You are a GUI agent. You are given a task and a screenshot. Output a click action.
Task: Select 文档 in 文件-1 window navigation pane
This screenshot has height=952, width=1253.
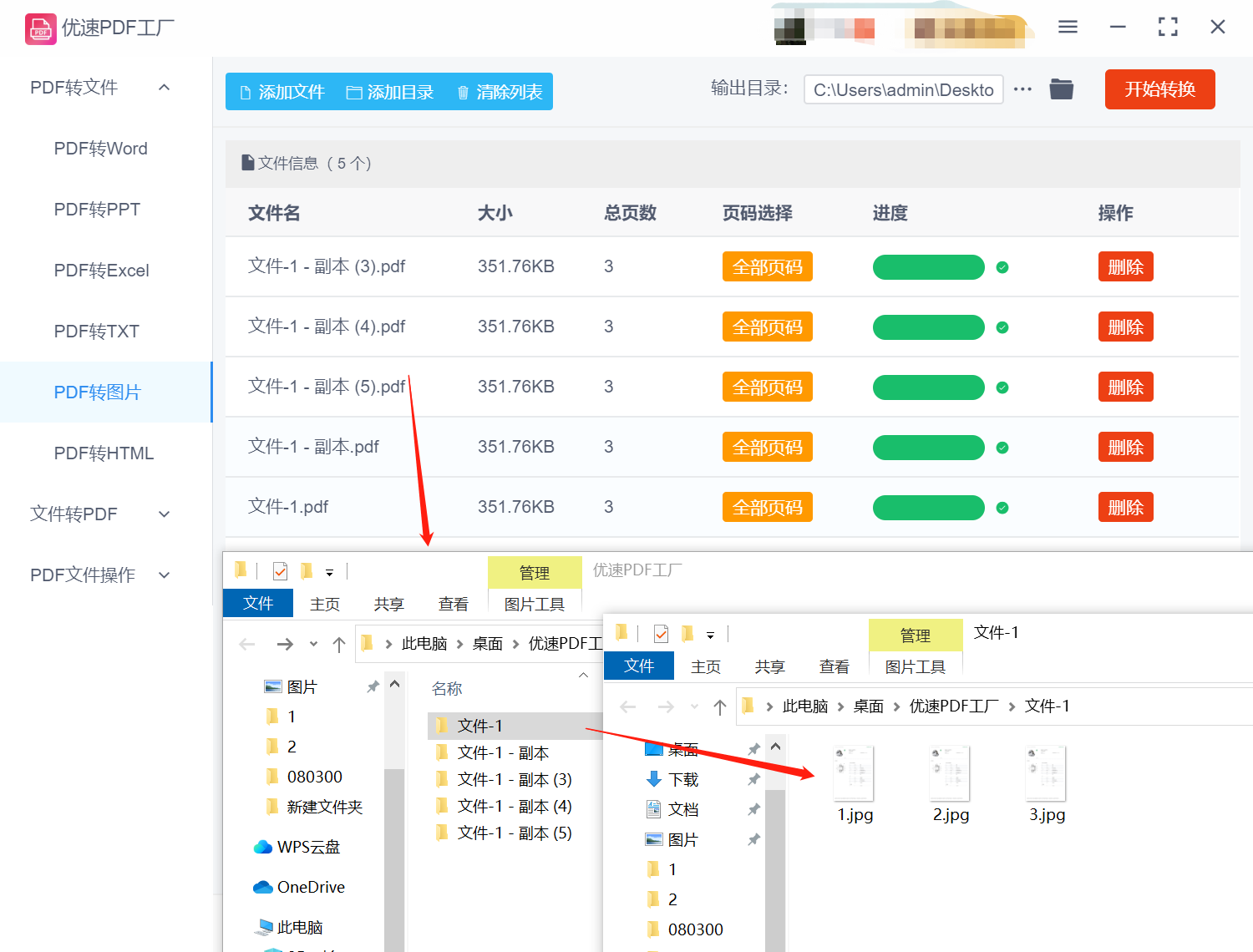[672, 809]
